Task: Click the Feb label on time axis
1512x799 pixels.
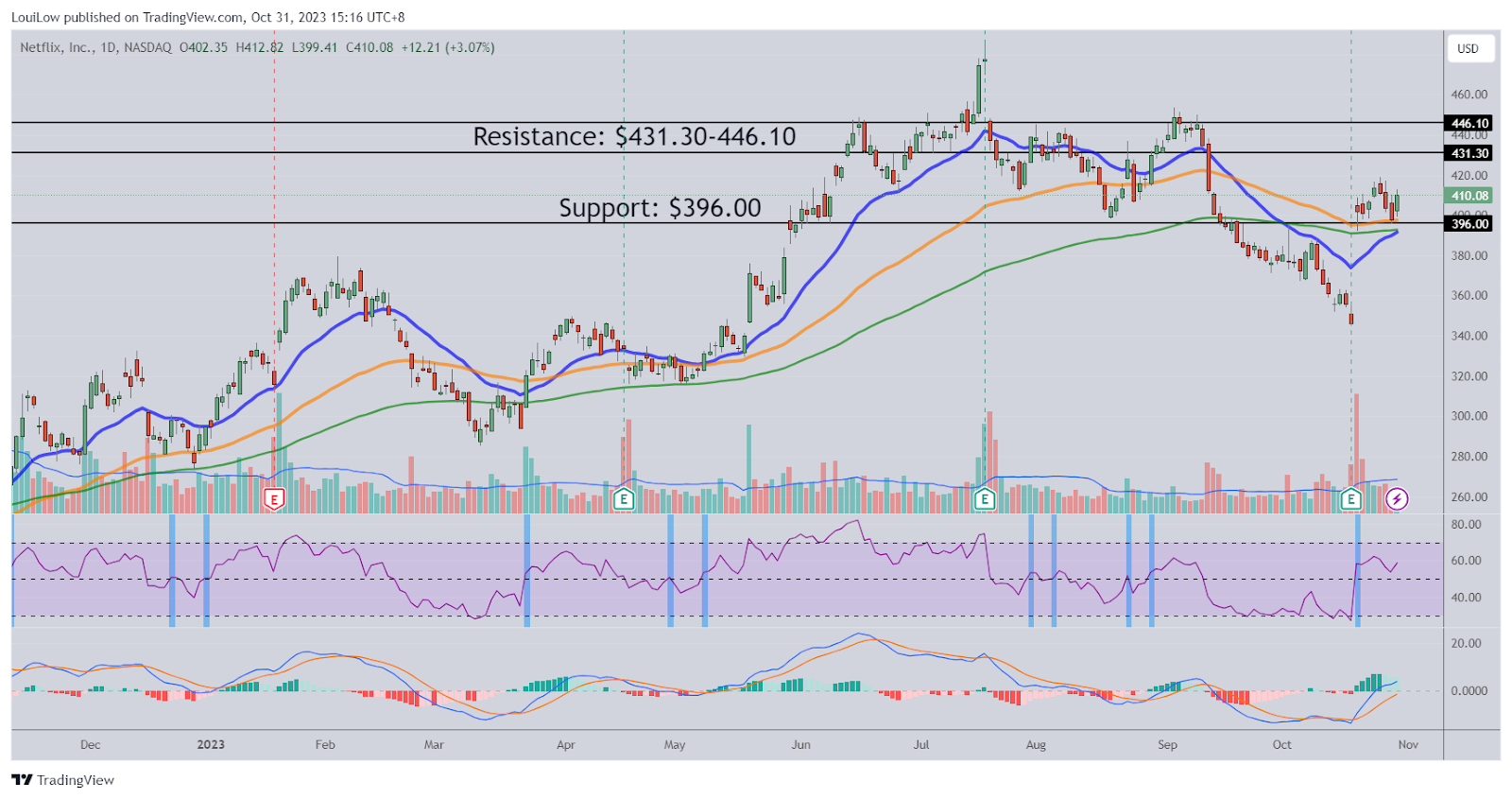Action: [325, 745]
